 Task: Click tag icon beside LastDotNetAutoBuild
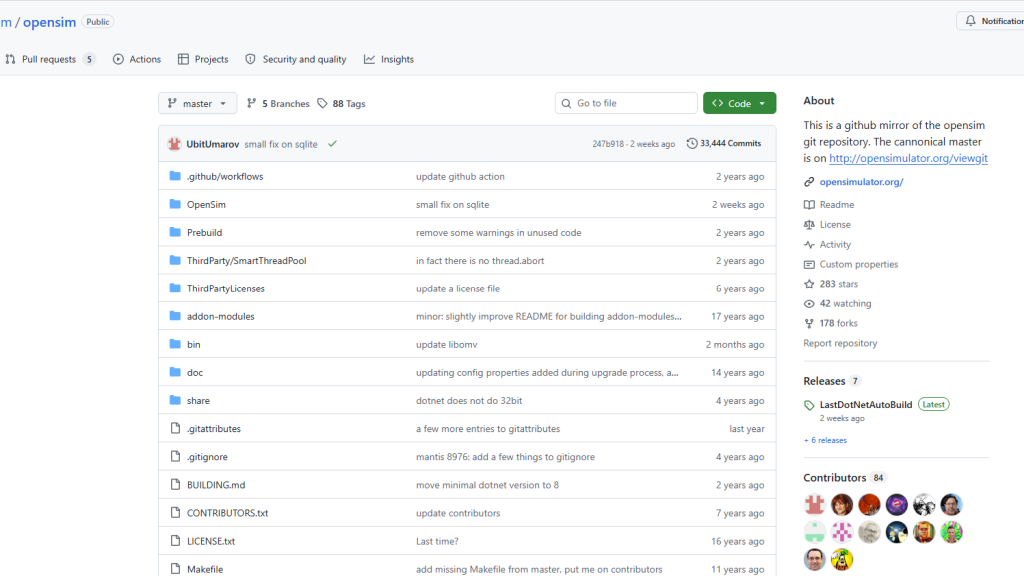point(809,406)
